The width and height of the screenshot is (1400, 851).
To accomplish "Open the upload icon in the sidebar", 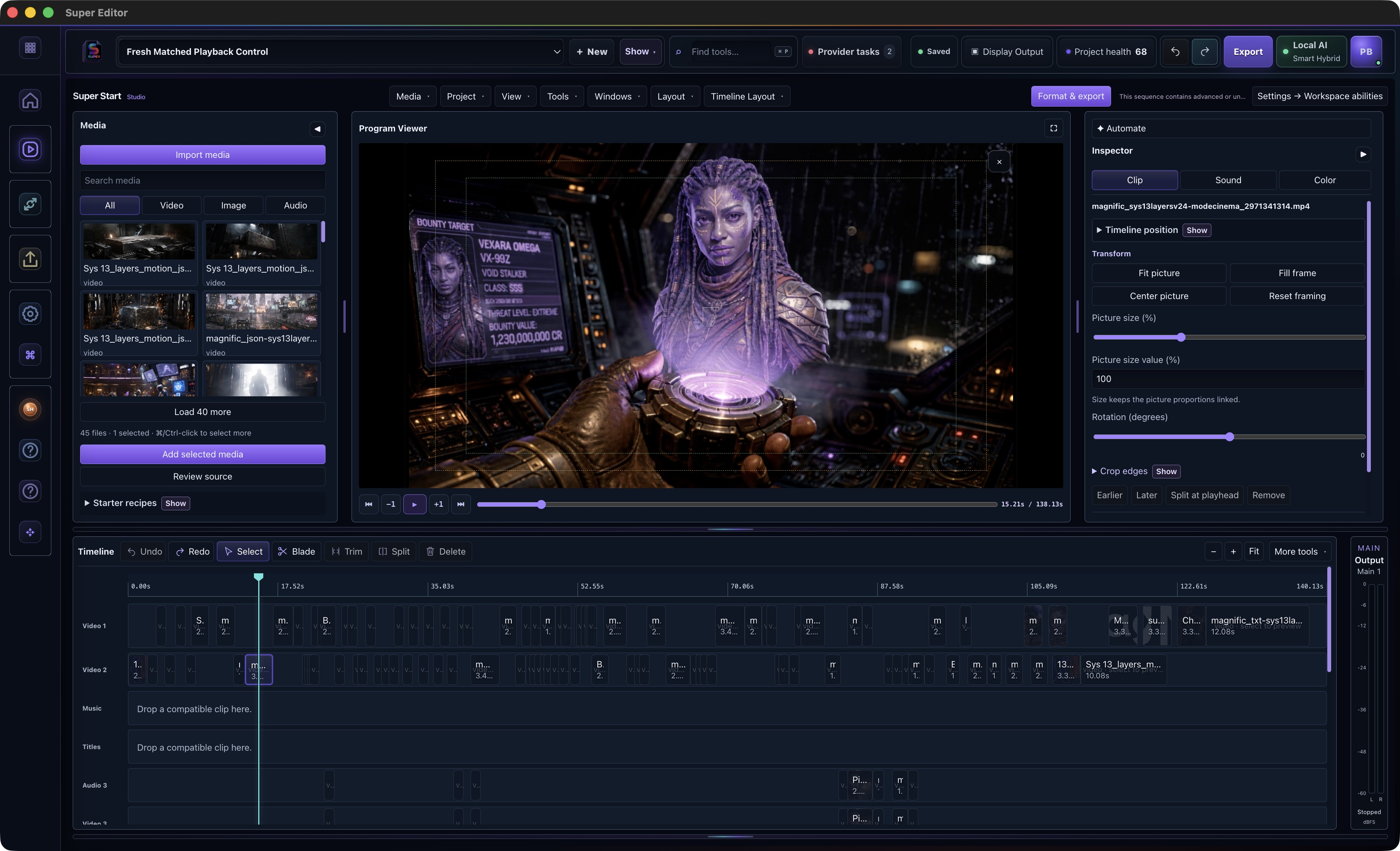I will (30, 259).
